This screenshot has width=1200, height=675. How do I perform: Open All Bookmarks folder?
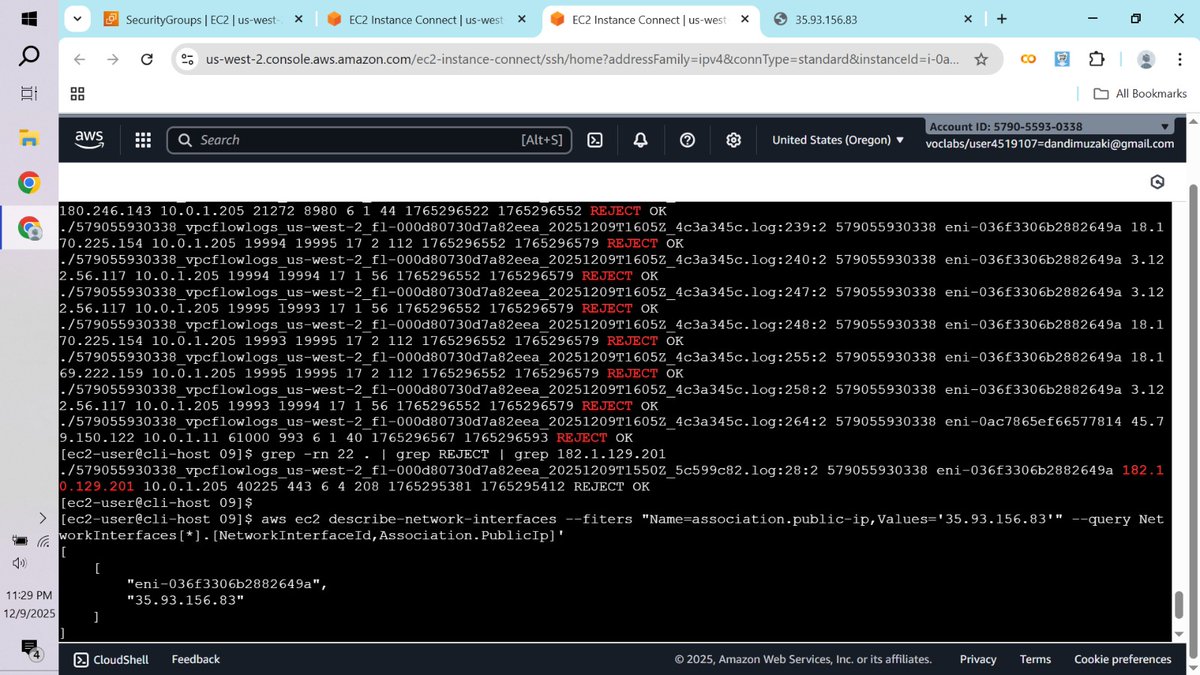click(1140, 94)
